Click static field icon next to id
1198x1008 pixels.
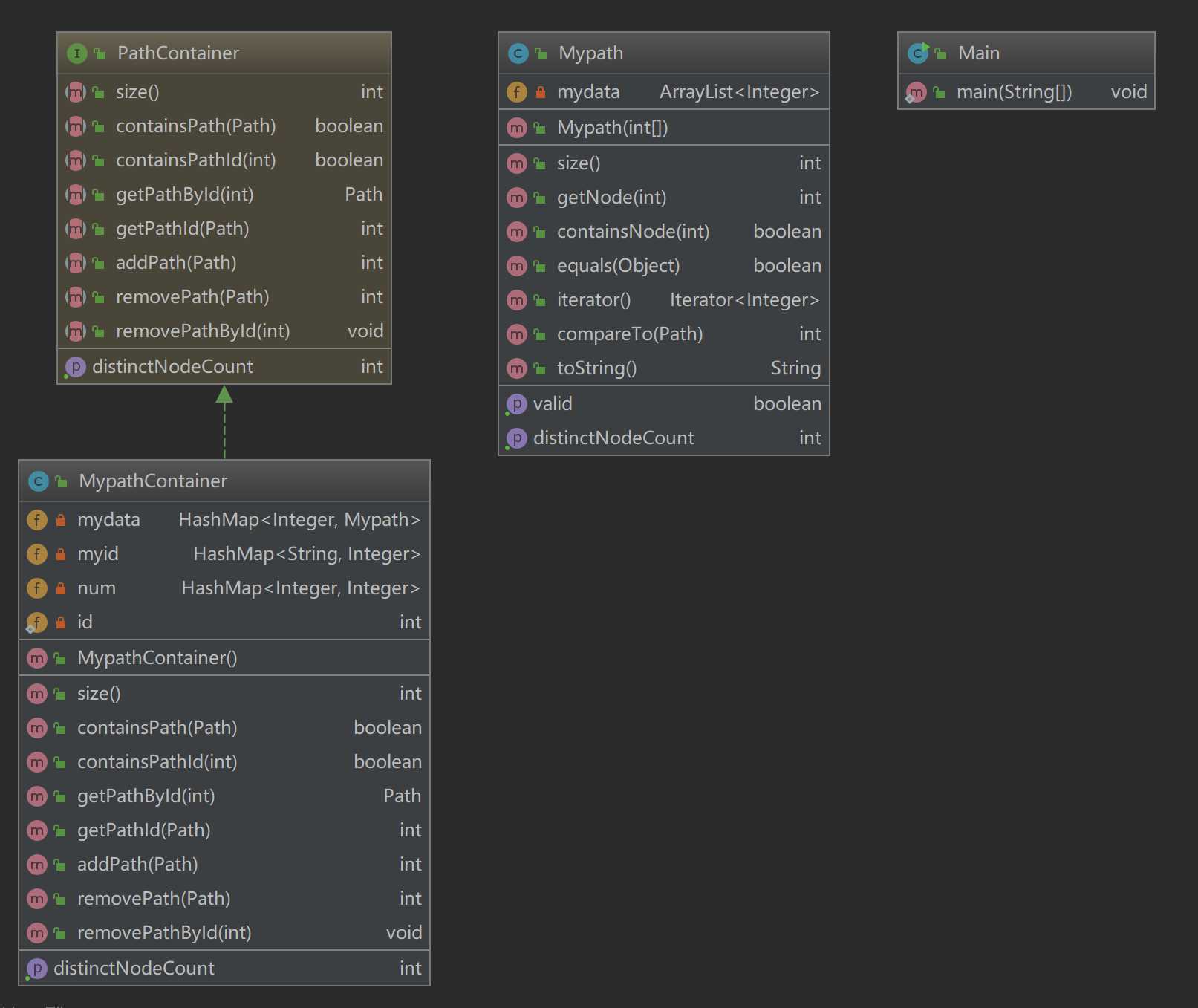[36, 622]
